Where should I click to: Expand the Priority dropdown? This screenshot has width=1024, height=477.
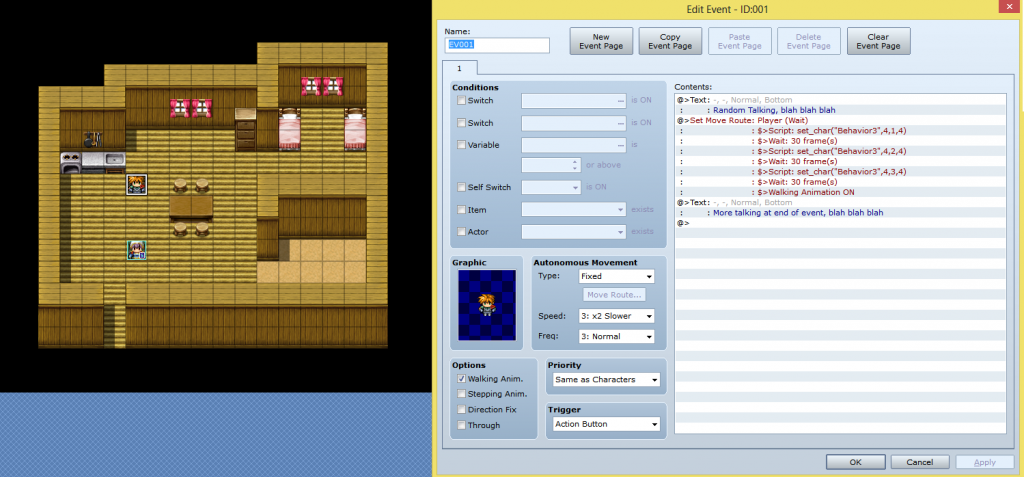pos(604,380)
